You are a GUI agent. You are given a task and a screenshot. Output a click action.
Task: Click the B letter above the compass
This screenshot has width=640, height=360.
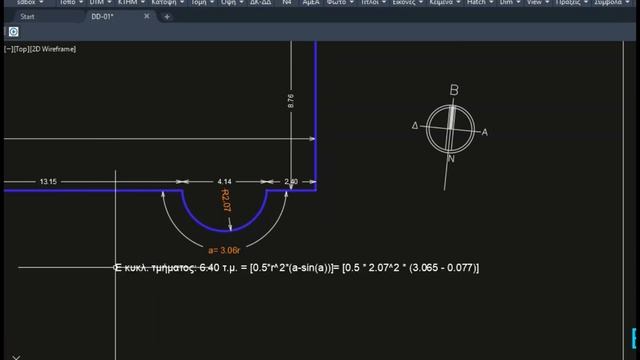(454, 90)
